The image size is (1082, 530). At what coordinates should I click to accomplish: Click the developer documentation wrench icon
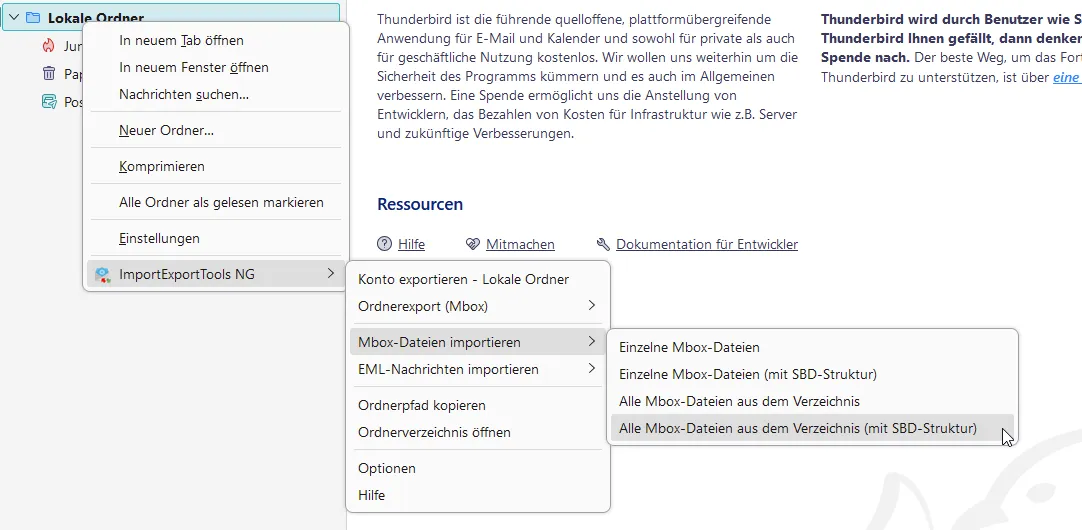tap(603, 244)
